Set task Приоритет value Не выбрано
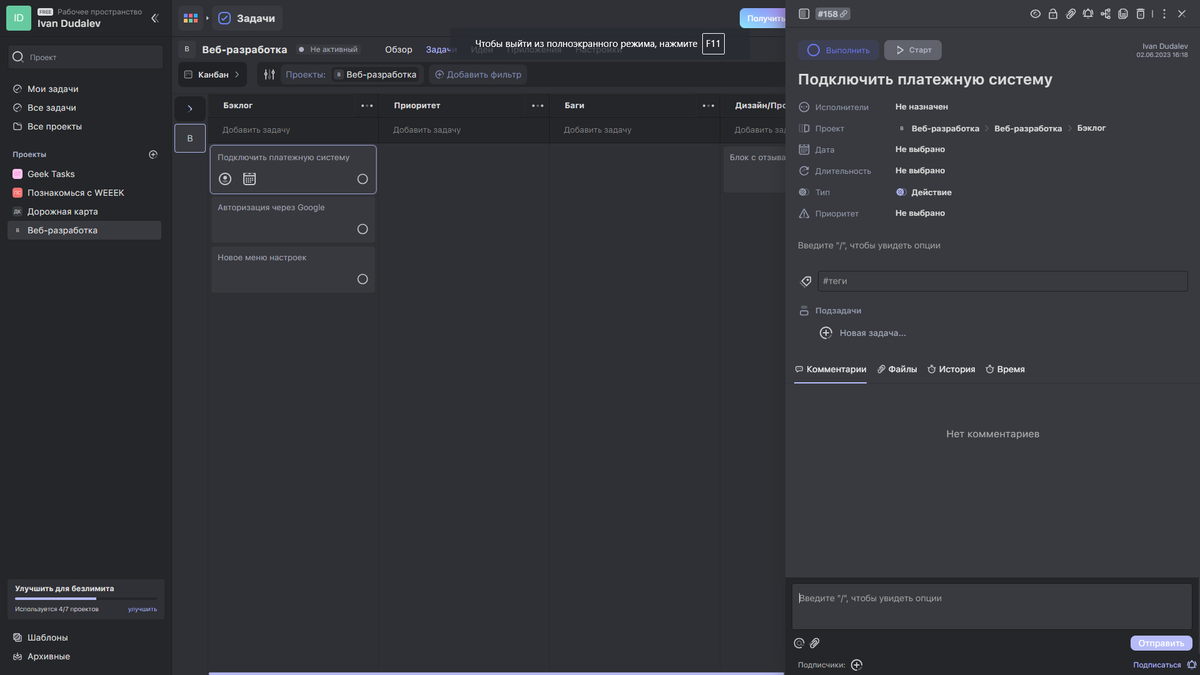Screen dimensions: 1200x675 [x=920, y=213]
